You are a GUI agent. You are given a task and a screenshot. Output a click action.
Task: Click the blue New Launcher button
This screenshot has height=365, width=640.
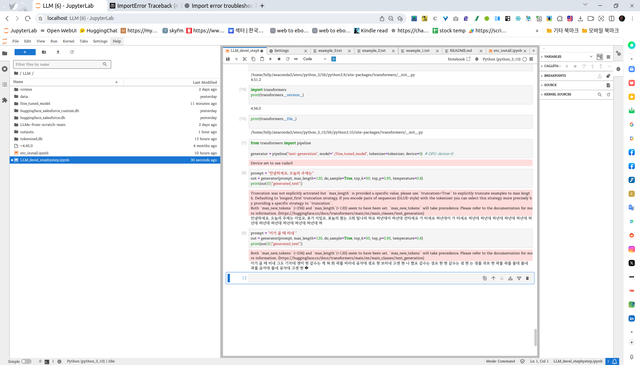pos(25,52)
